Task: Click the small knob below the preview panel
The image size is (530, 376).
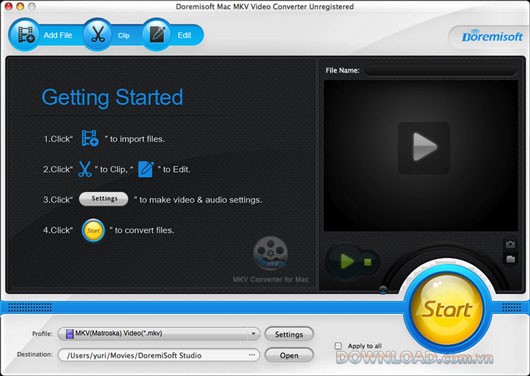Action: tap(383, 290)
